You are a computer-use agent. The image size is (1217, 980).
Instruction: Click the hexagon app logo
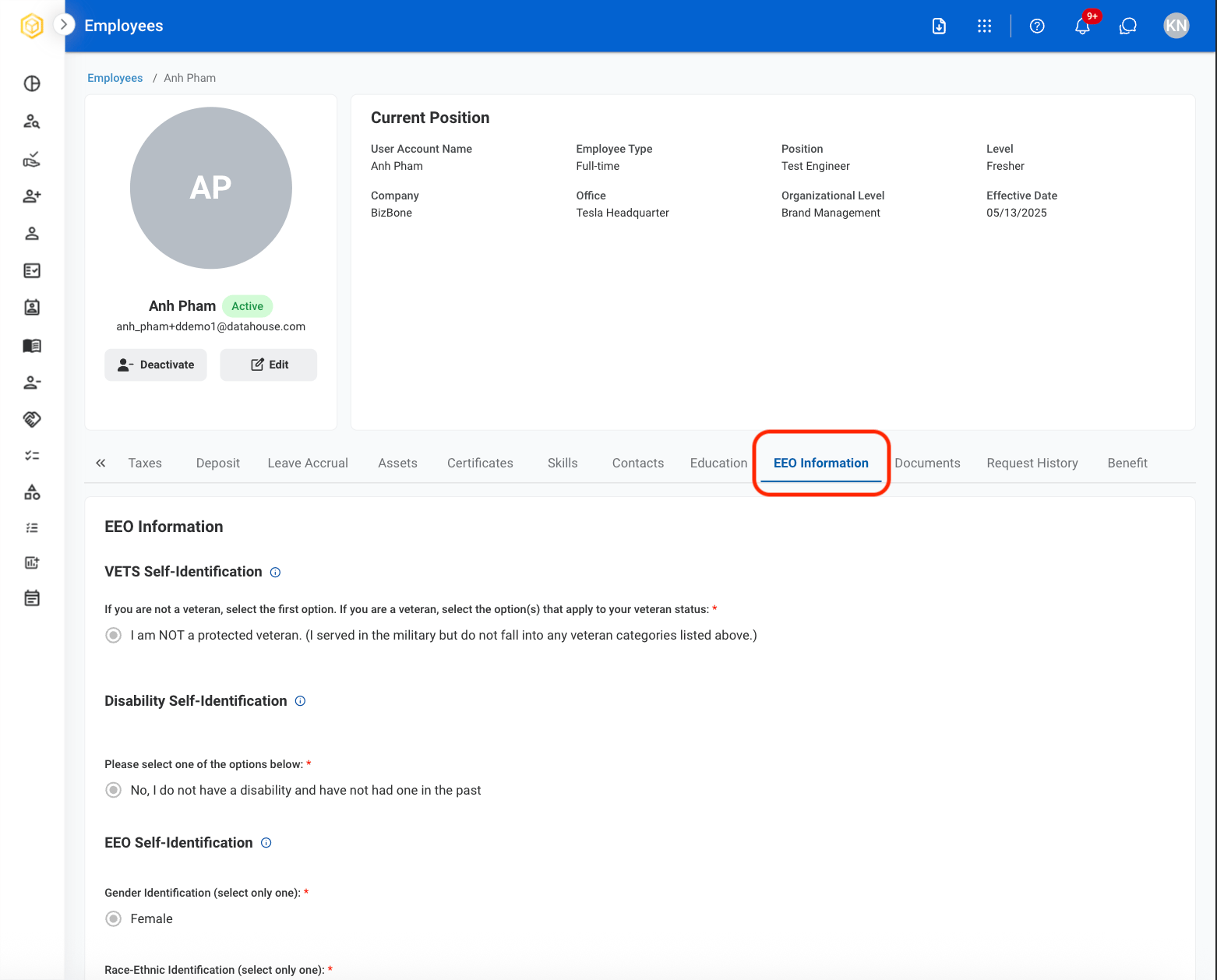(x=32, y=26)
